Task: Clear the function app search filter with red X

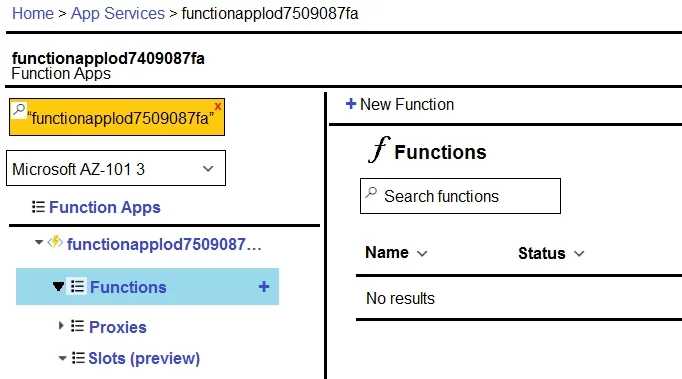Action: coord(218,106)
